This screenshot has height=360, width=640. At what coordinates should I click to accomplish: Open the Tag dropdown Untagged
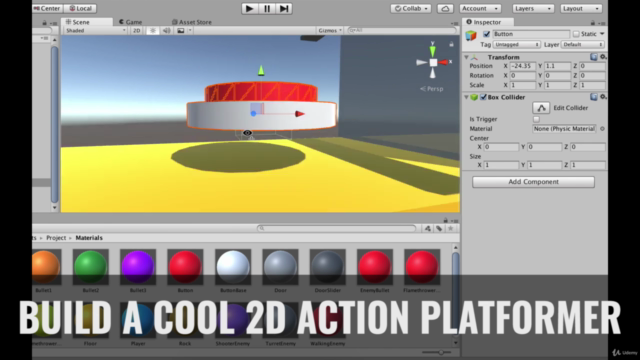pos(517,44)
